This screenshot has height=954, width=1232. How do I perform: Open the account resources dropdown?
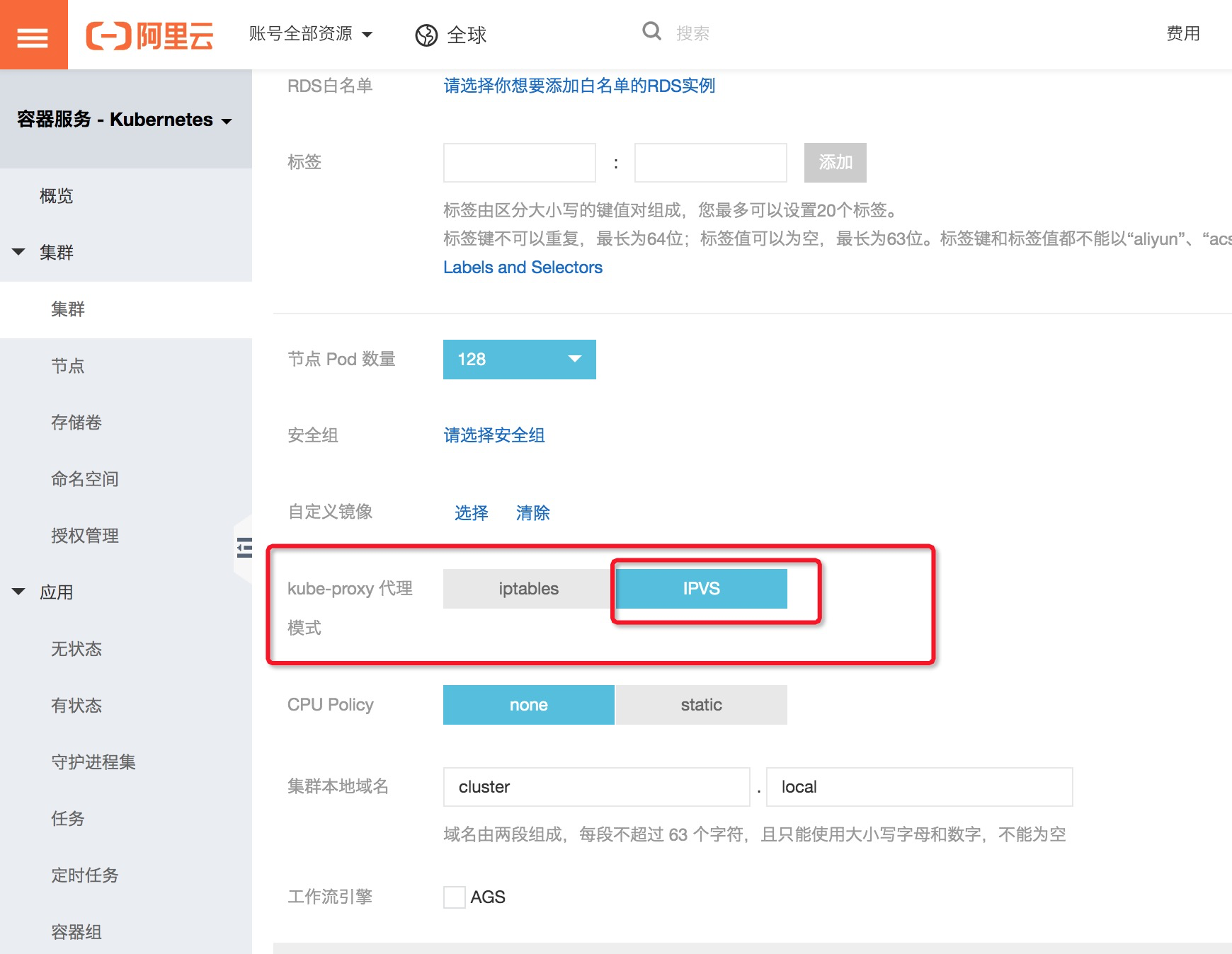click(x=311, y=34)
